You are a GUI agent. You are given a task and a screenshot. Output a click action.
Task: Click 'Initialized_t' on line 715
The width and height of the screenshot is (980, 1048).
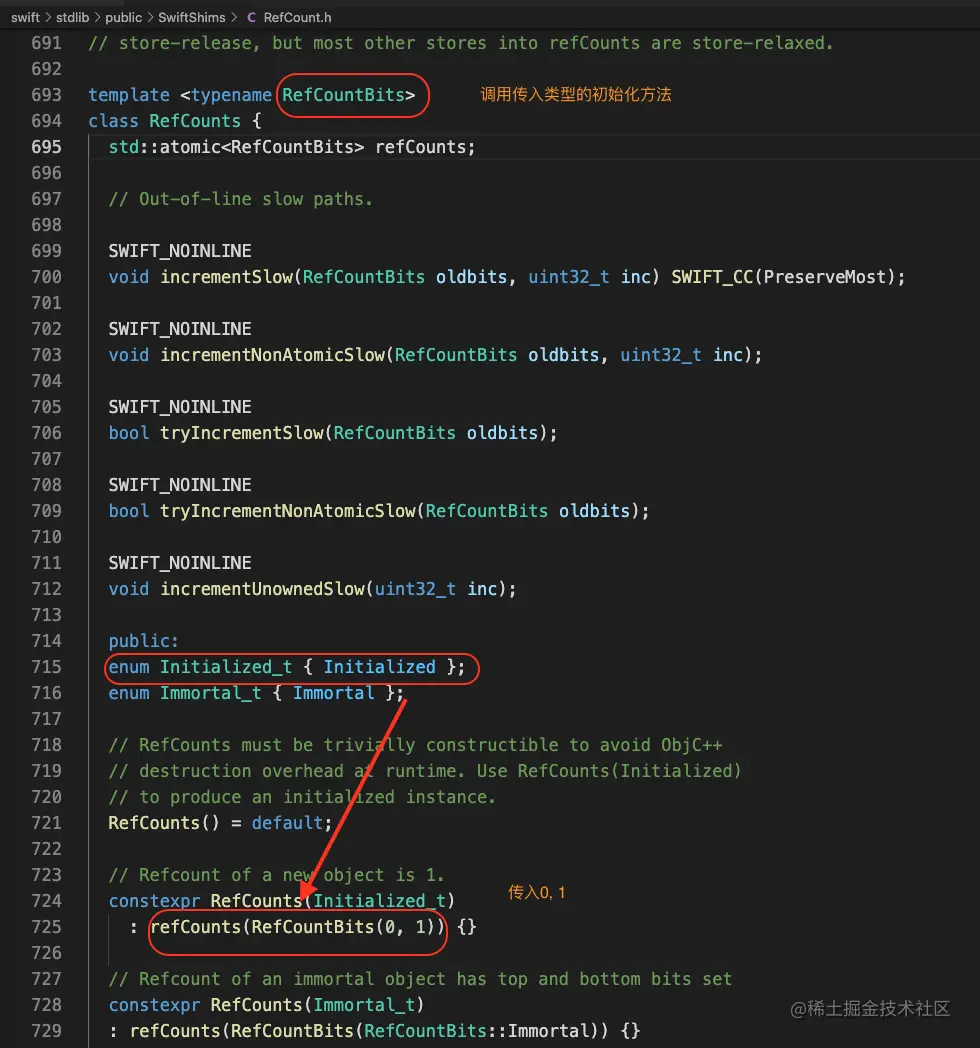[x=226, y=667]
